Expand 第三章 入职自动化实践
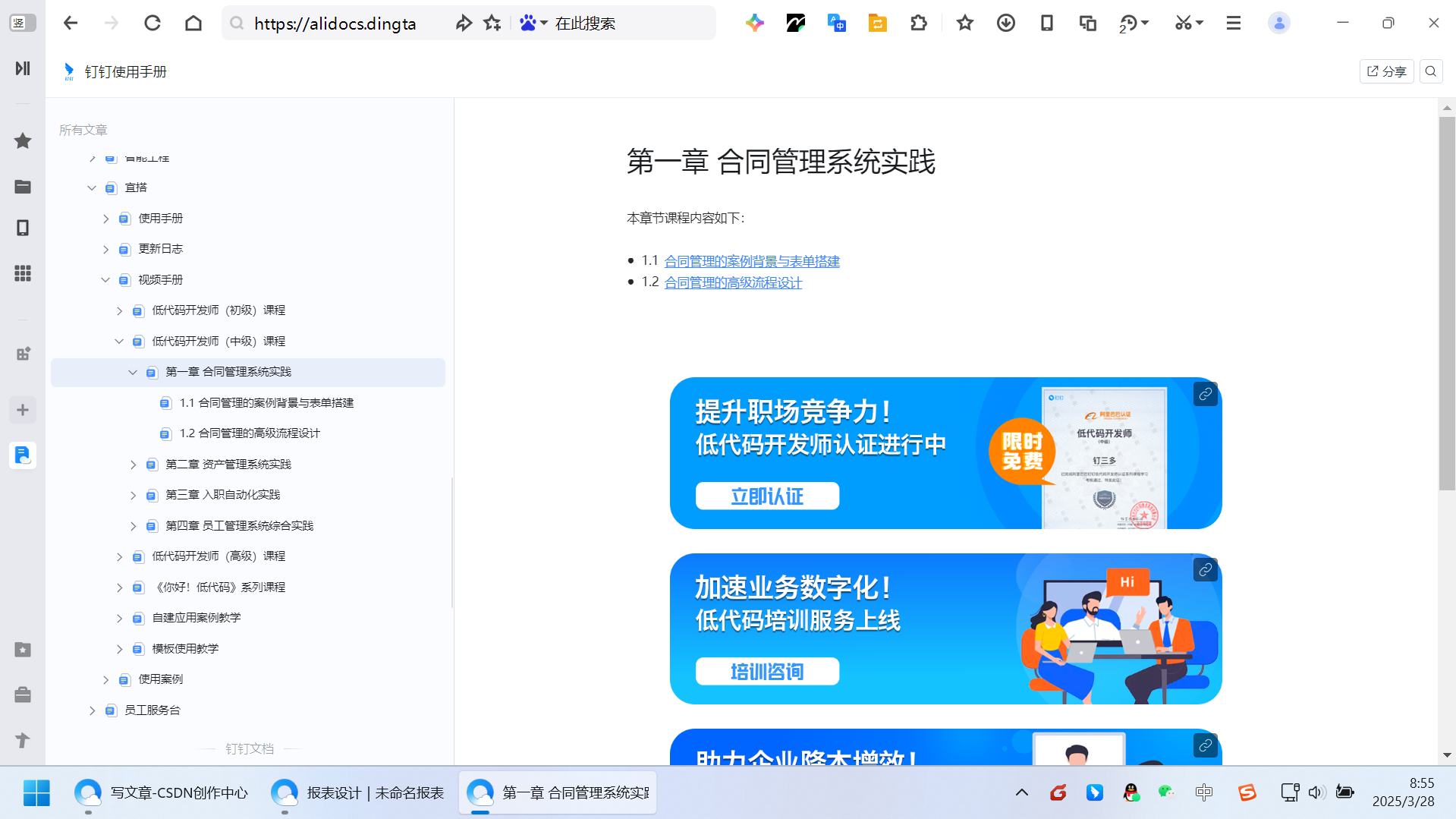The height and width of the screenshot is (819, 1456). click(x=133, y=495)
